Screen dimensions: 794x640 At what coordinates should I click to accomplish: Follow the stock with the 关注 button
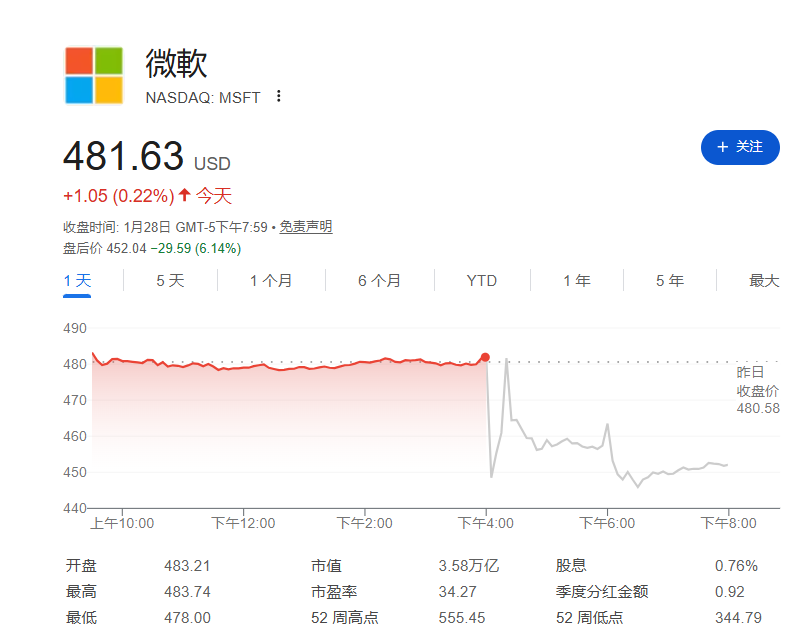740,147
